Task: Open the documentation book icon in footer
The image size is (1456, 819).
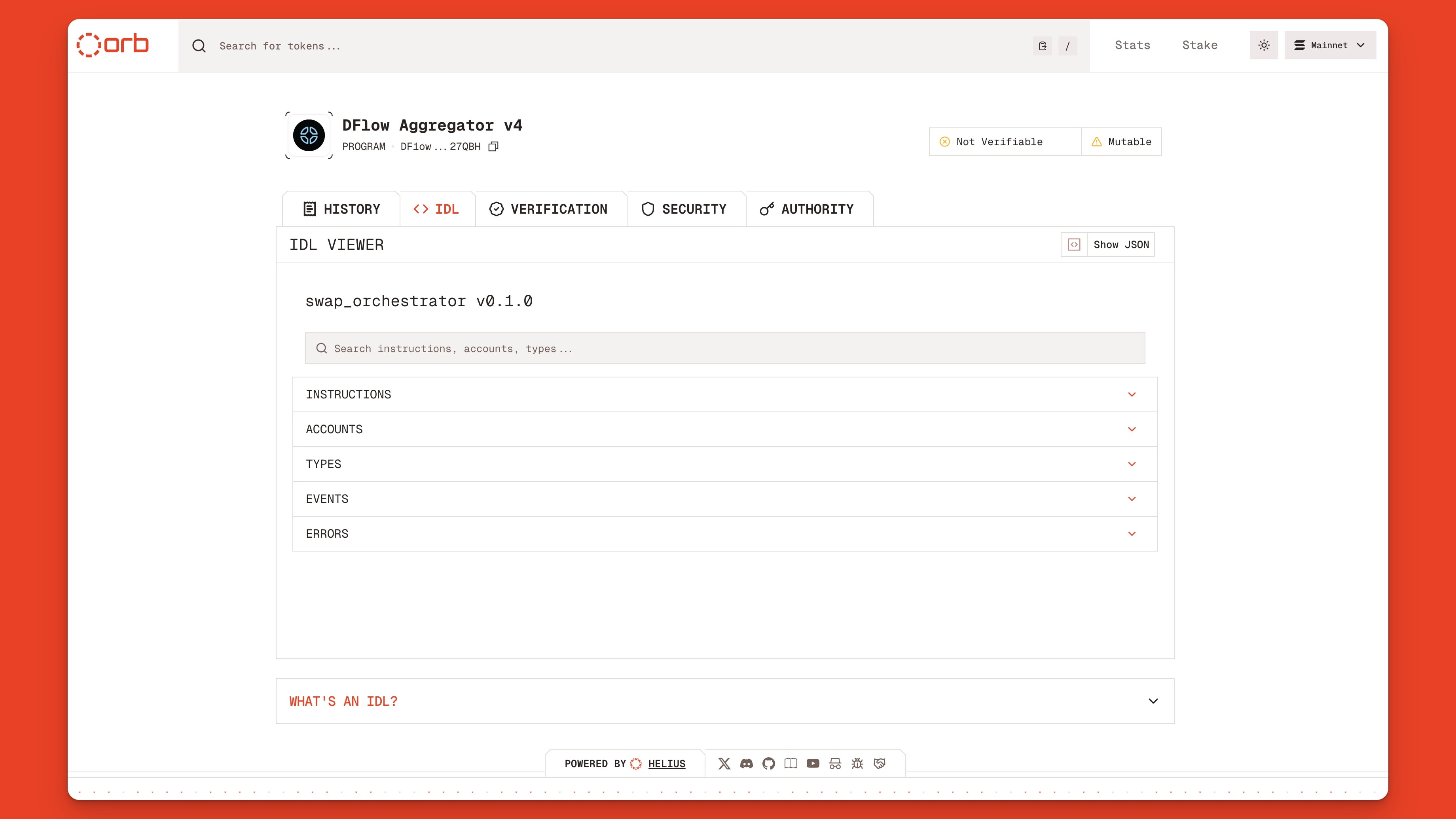Action: [x=791, y=764]
